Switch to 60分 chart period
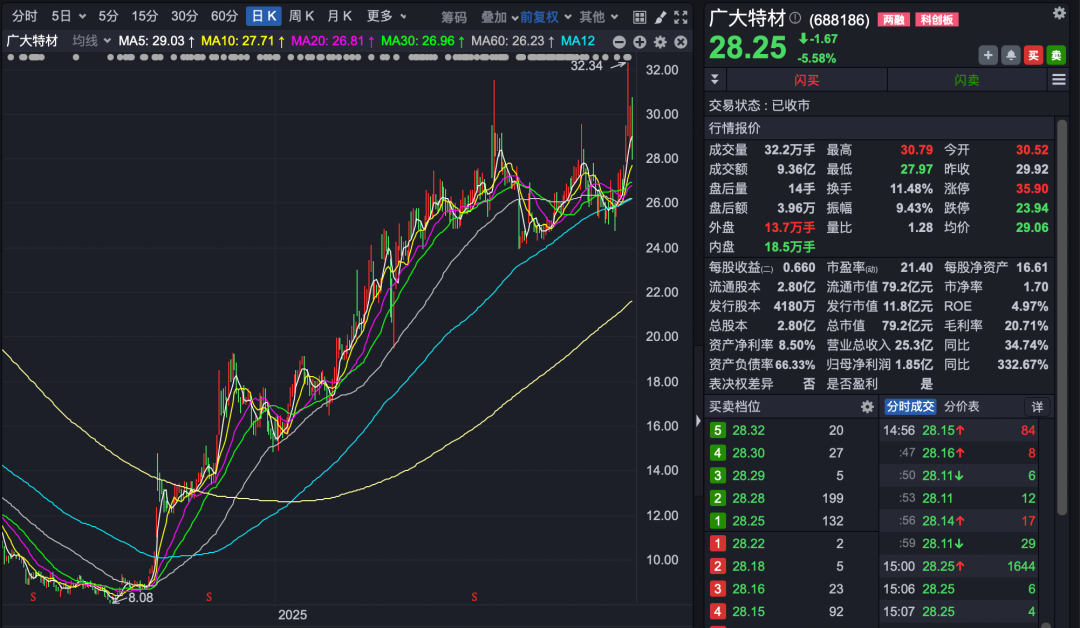The height and width of the screenshot is (628, 1080). pyautogui.click(x=225, y=17)
